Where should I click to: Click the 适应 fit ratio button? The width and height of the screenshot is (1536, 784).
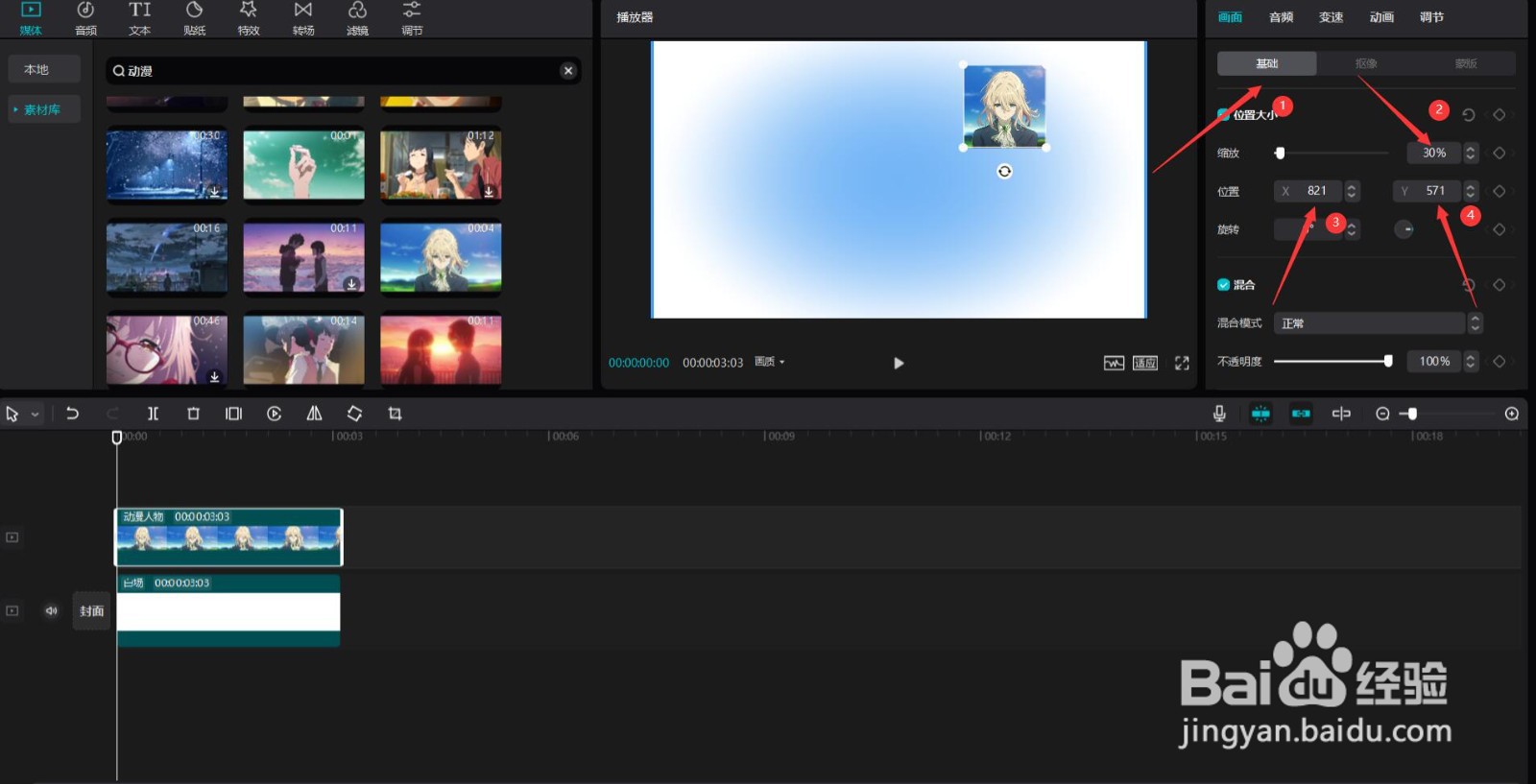[1145, 363]
